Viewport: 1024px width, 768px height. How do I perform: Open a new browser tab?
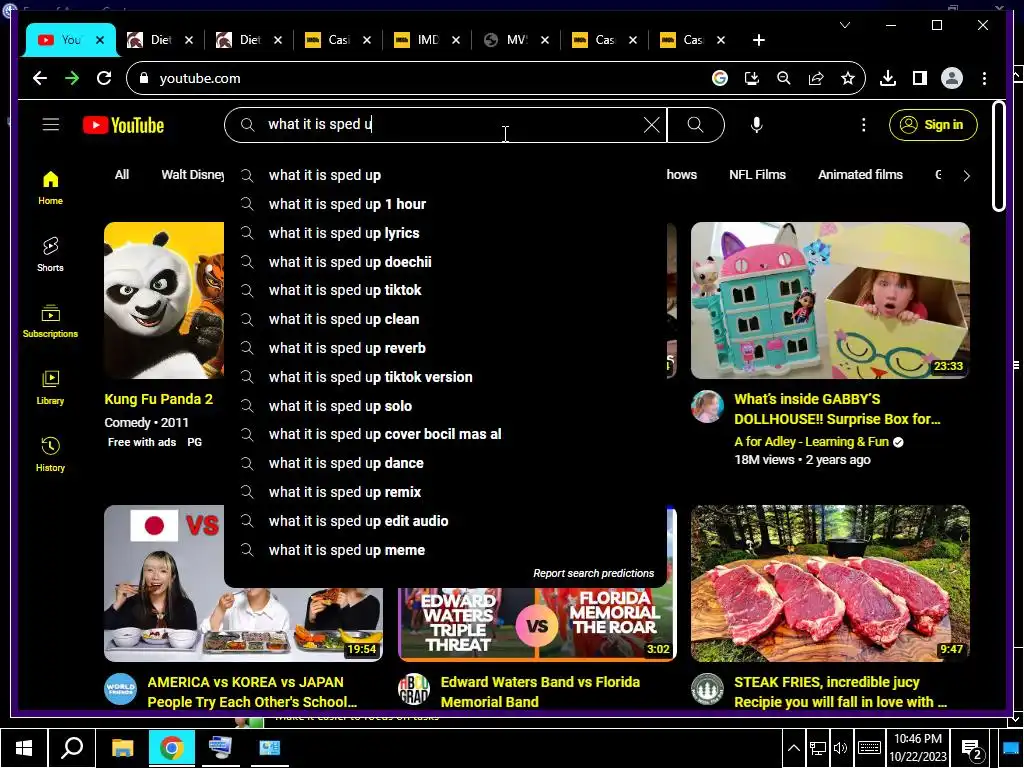point(758,40)
